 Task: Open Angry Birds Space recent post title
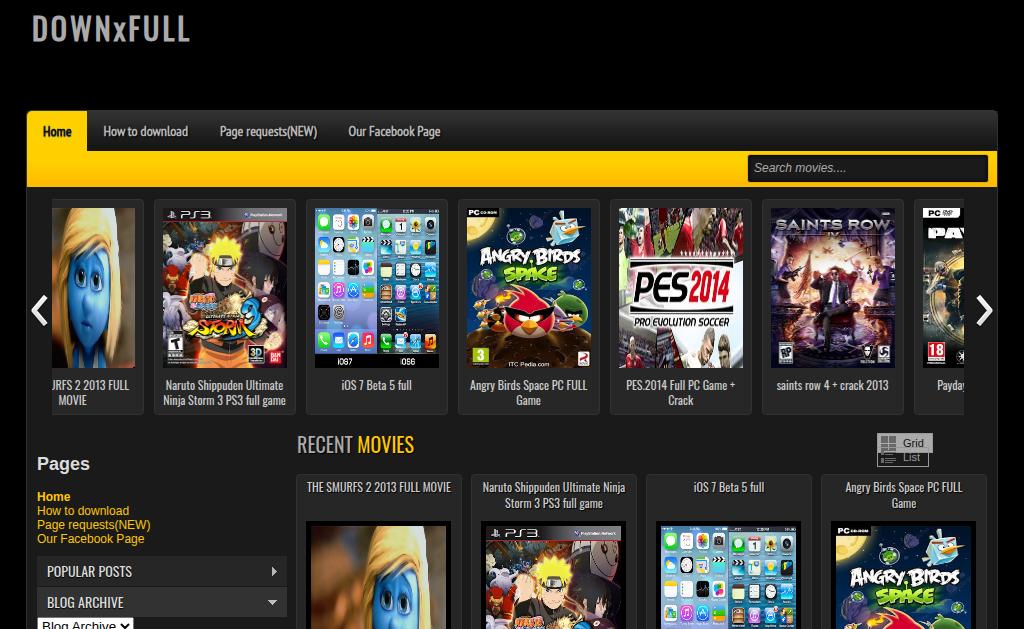pos(904,495)
